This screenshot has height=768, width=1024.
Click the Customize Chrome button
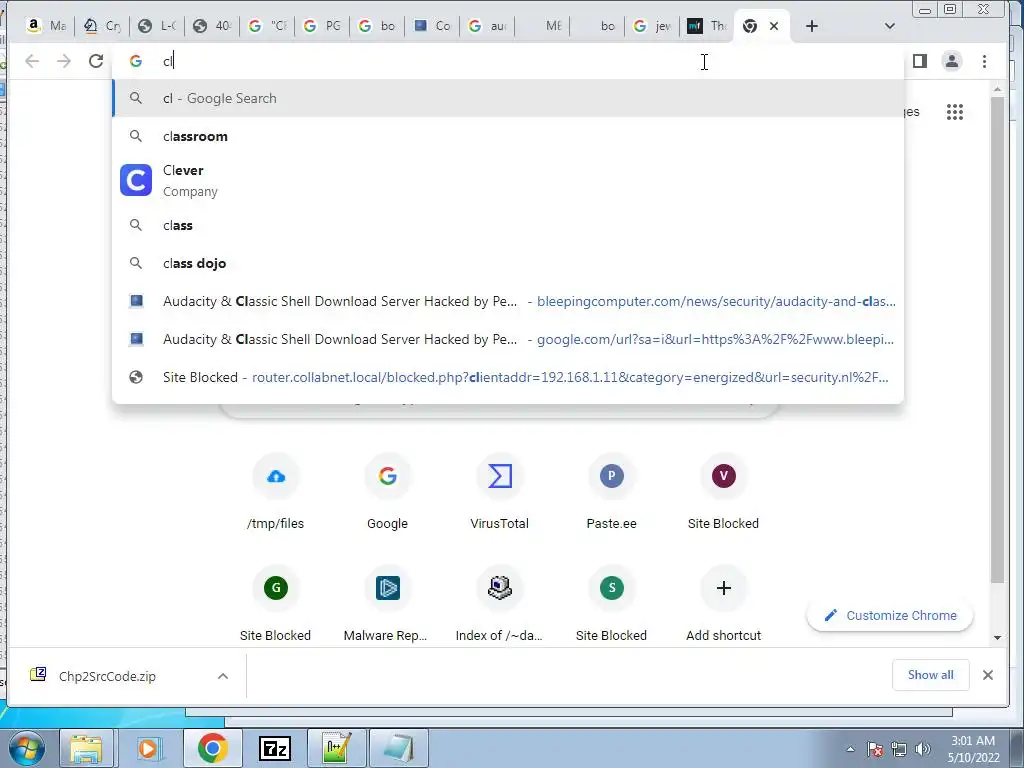[x=890, y=615]
